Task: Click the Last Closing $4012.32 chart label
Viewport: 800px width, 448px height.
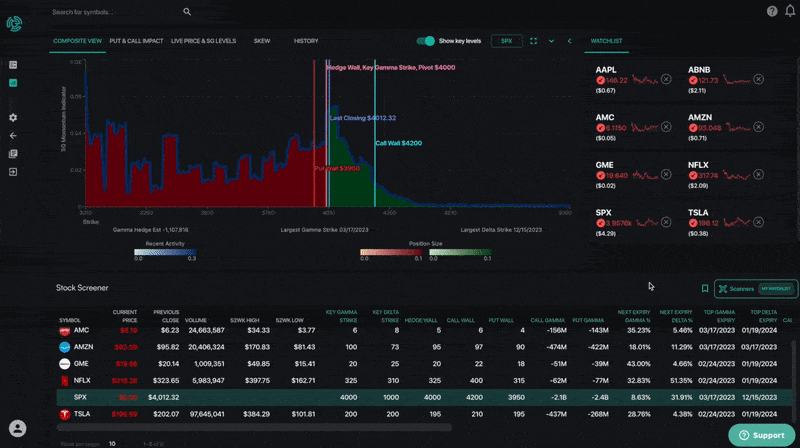Action: (x=362, y=118)
